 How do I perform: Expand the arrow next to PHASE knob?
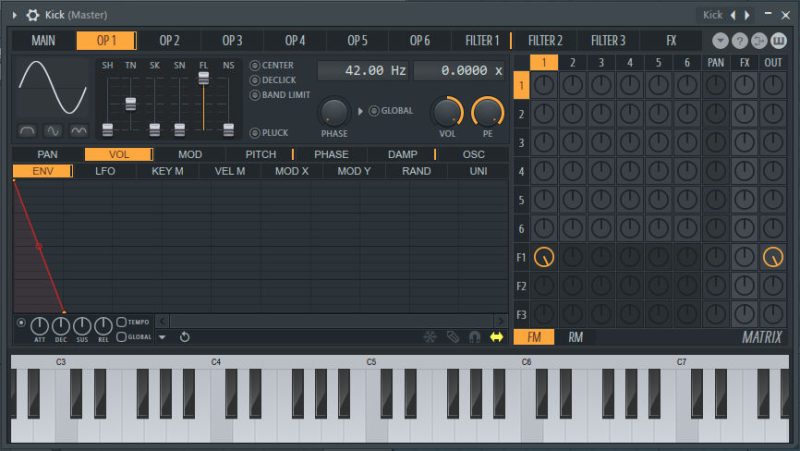[x=360, y=111]
